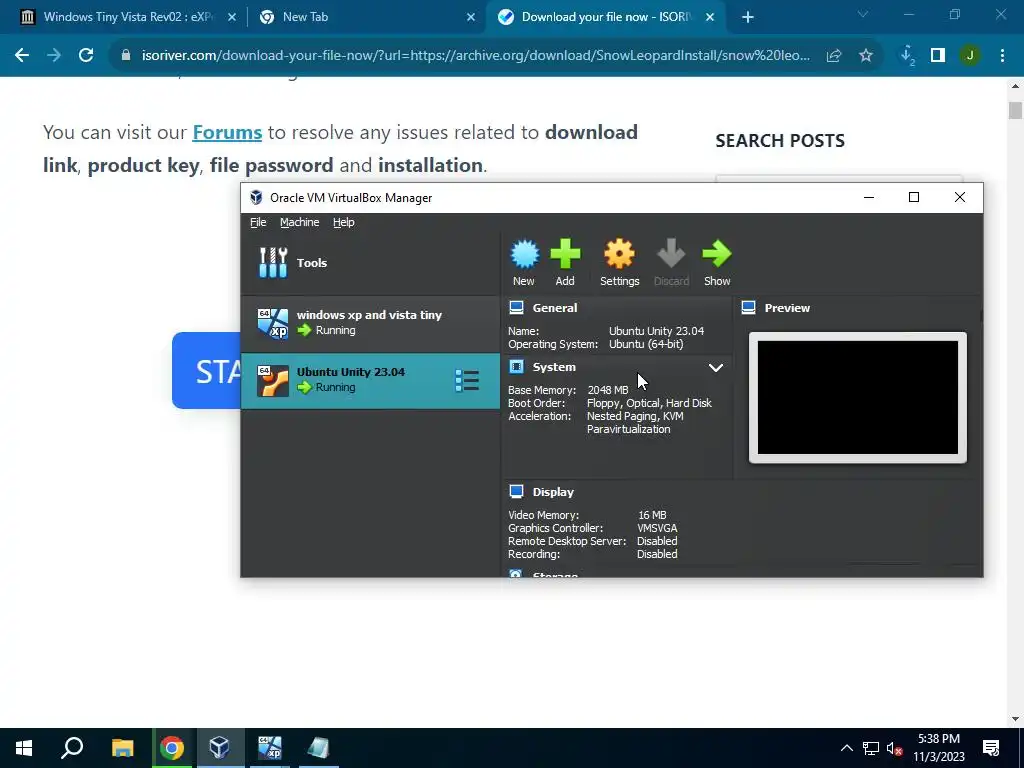Open Windows Start menu
The image size is (1024, 768).
pyautogui.click(x=24, y=748)
